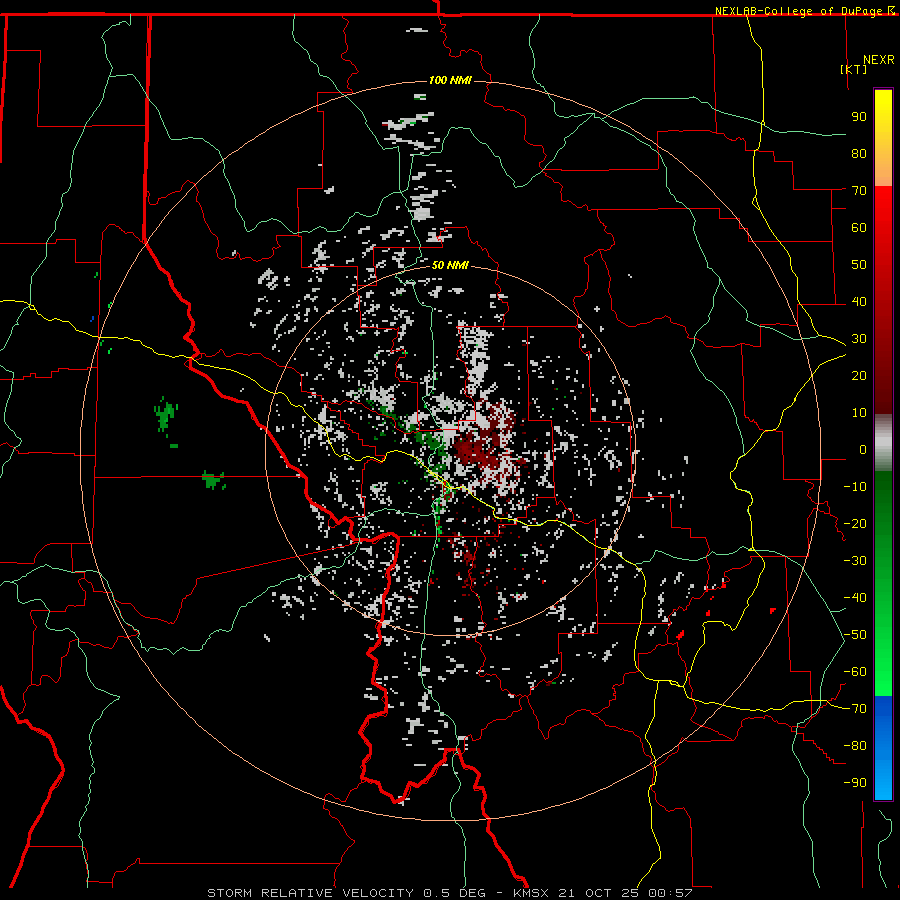Select the positive 80 knot scale label

pos(859,153)
